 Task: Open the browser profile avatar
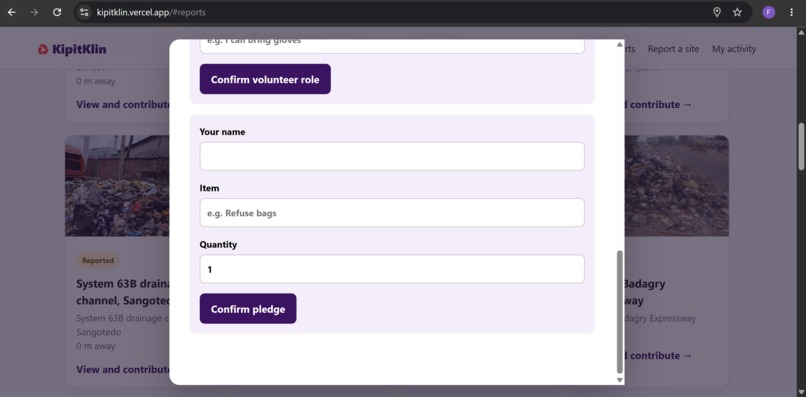coord(768,12)
